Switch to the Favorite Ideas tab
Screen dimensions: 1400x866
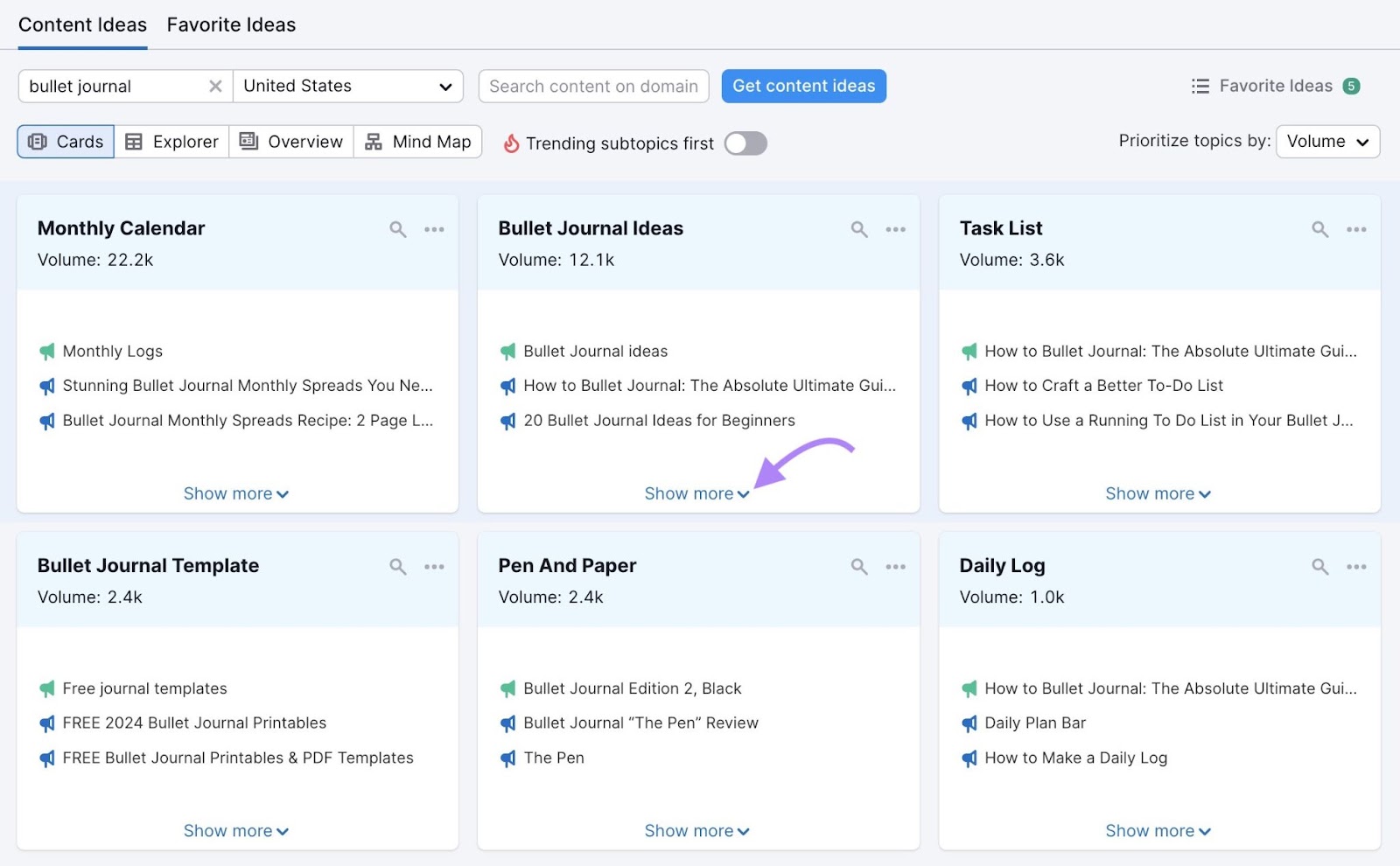231,25
